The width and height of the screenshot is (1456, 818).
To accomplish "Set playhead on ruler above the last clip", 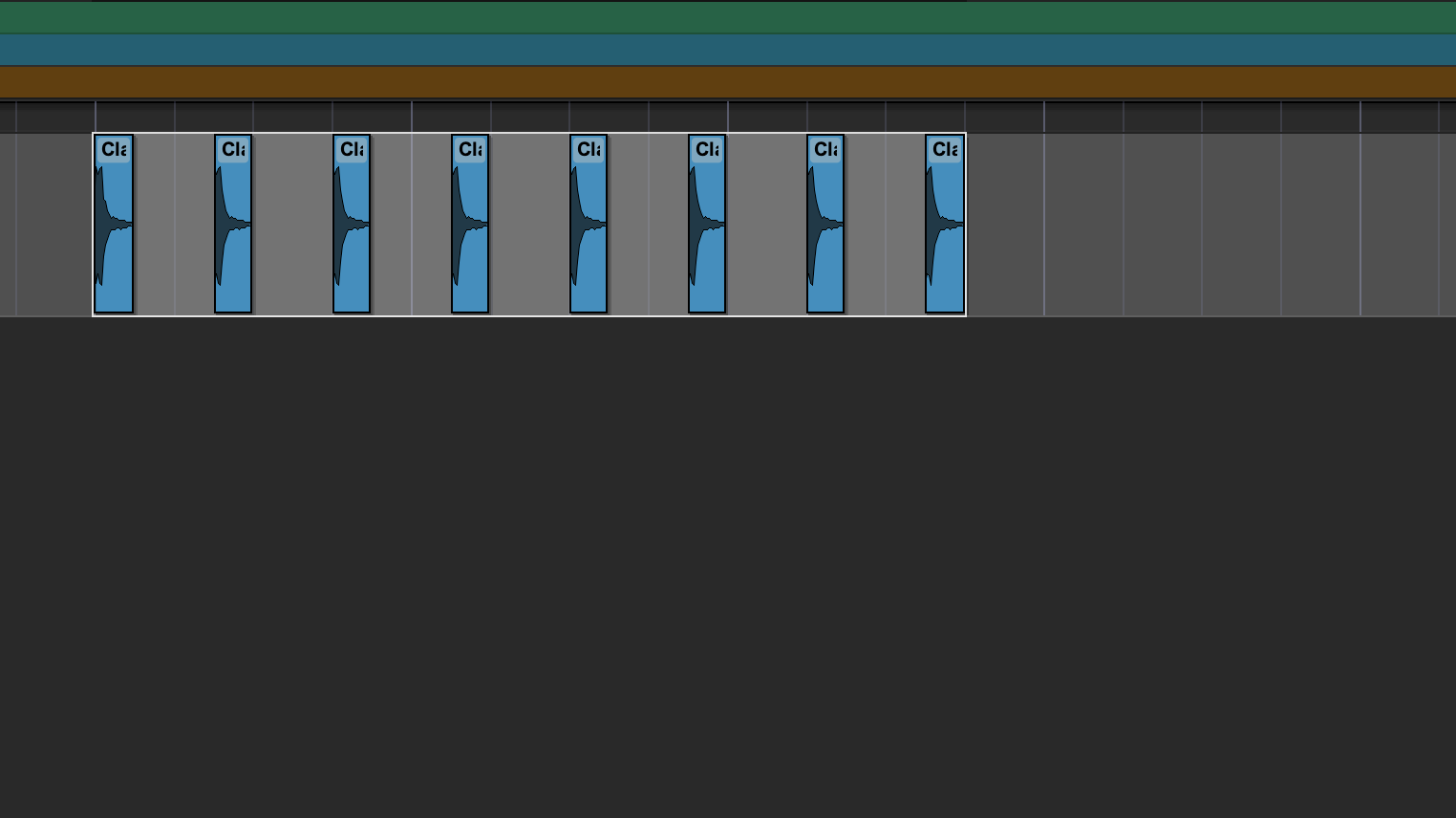I will [x=945, y=117].
